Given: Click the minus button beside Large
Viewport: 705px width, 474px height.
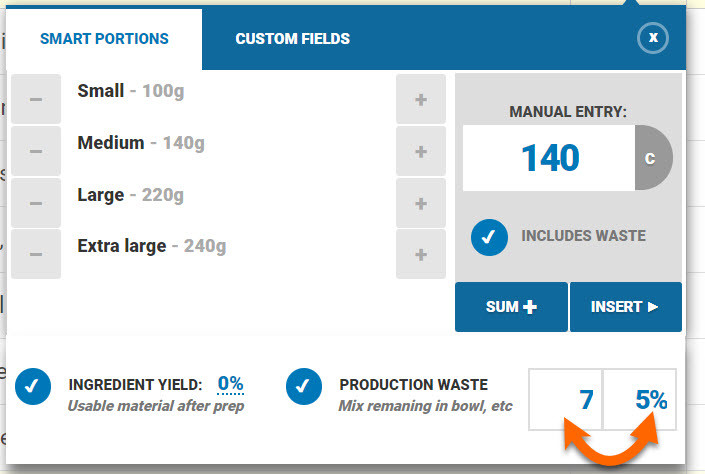Looking at the screenshot, I should (x=36, y=203).
